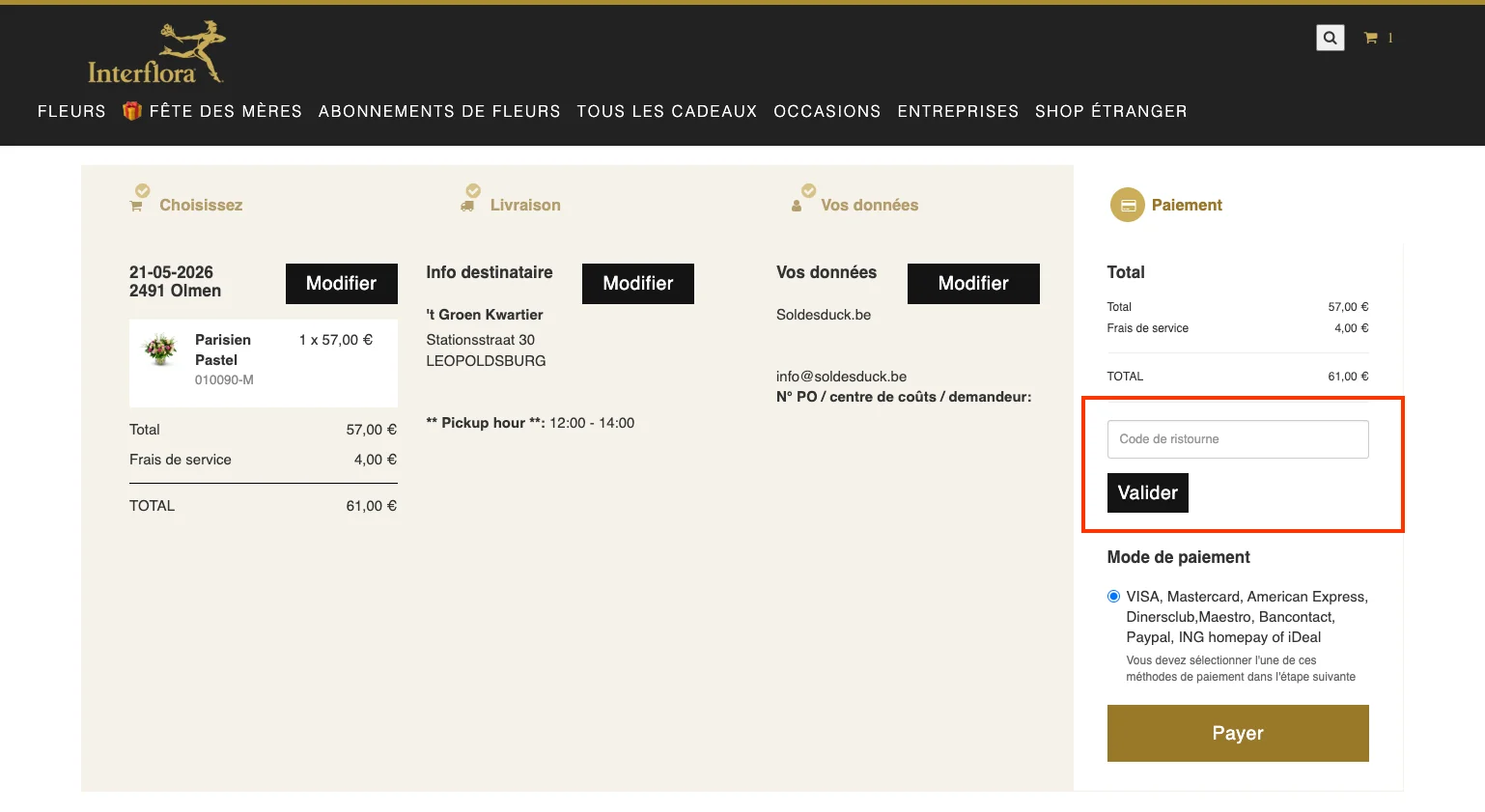The image size is (1485, 812).
Task: Click the city LEOPOLDSBURG
Action: pos(486,361)
